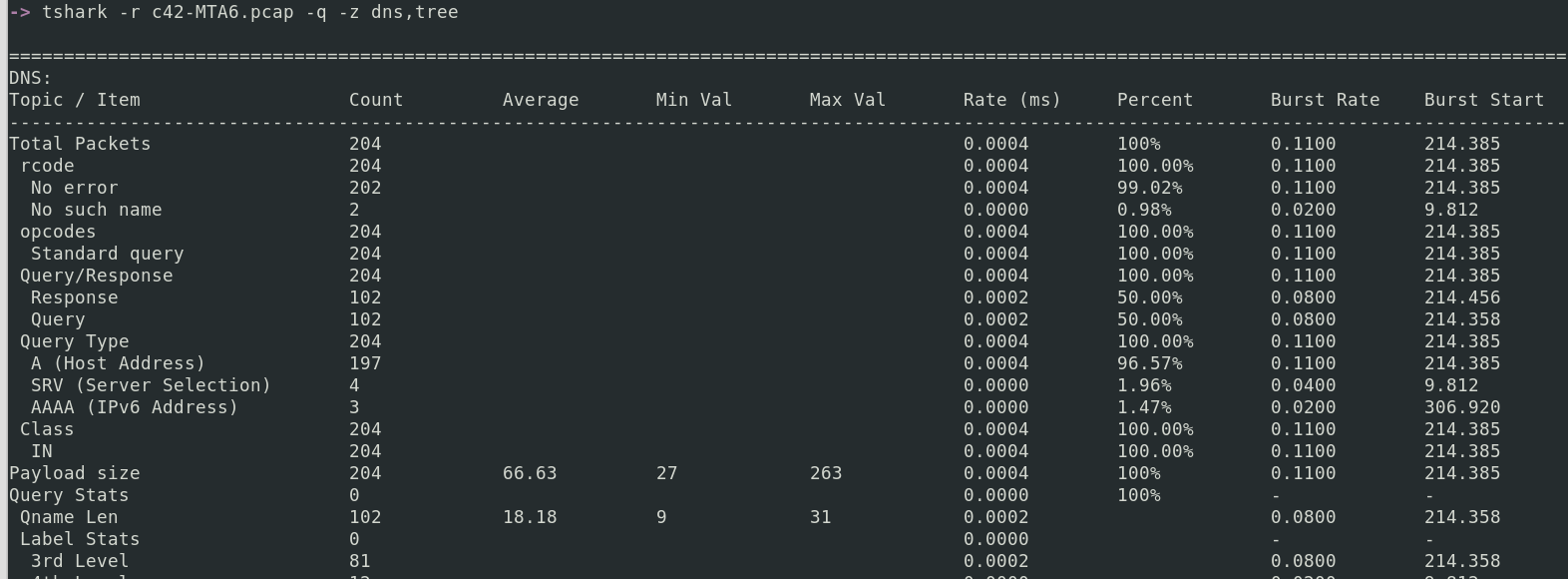Click the 96.57% percent value
1568x579 pixels.
pyautogui.click(x=1150, y=363)
